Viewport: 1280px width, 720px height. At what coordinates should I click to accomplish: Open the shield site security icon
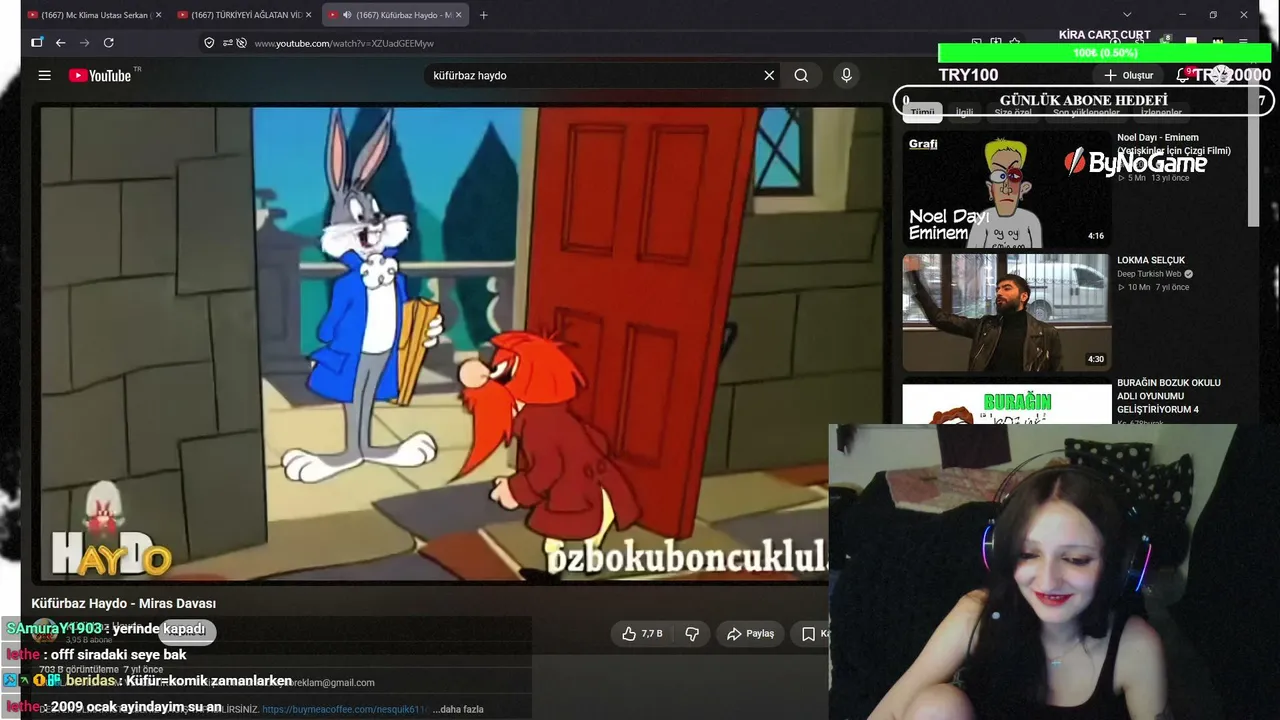(x=209, y=43)
